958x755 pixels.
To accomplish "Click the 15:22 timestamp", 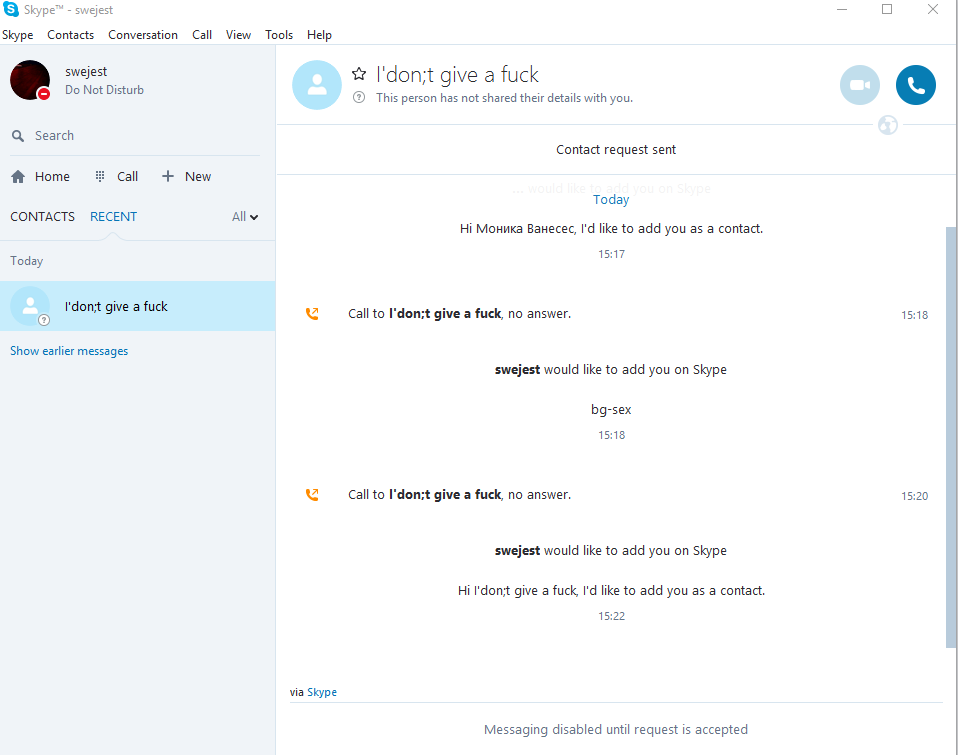I will point(611,616).
